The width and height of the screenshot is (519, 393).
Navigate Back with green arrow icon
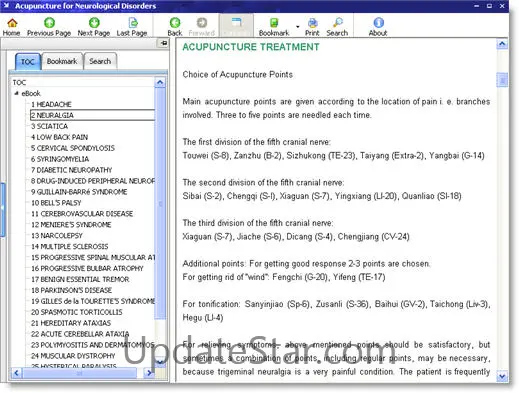coord(175,23)
